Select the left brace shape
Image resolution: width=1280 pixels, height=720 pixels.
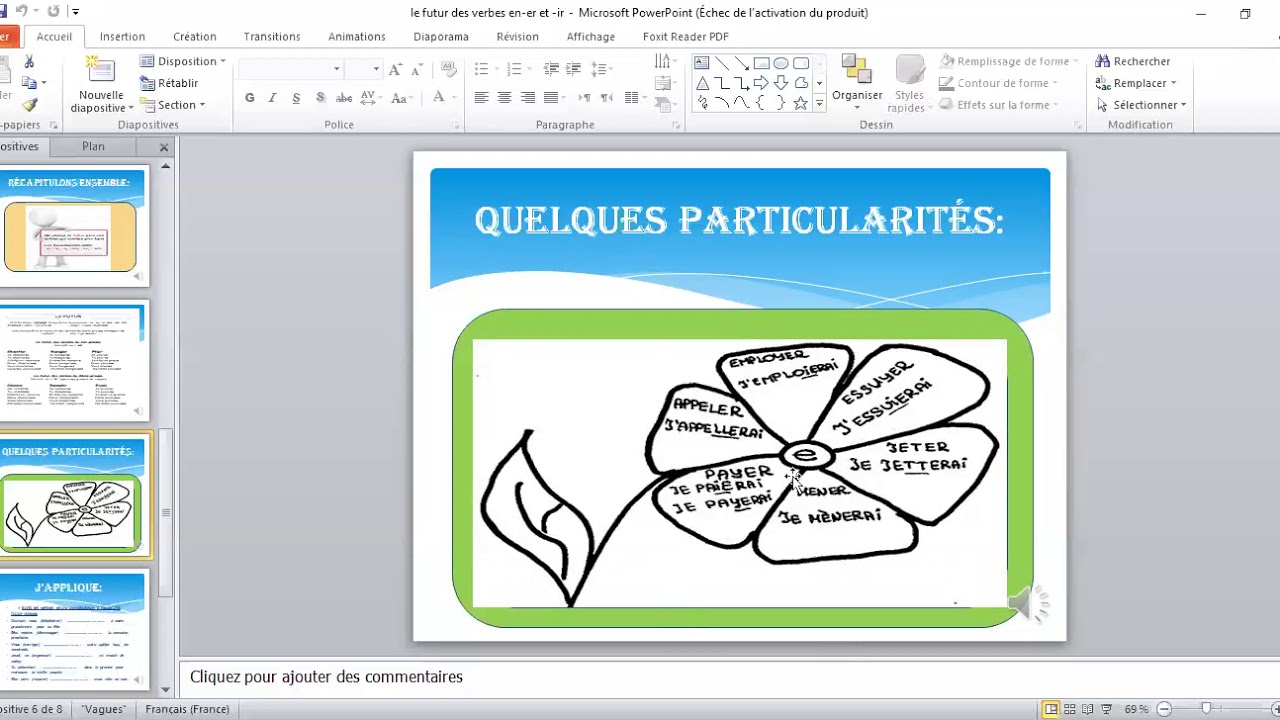761,103
